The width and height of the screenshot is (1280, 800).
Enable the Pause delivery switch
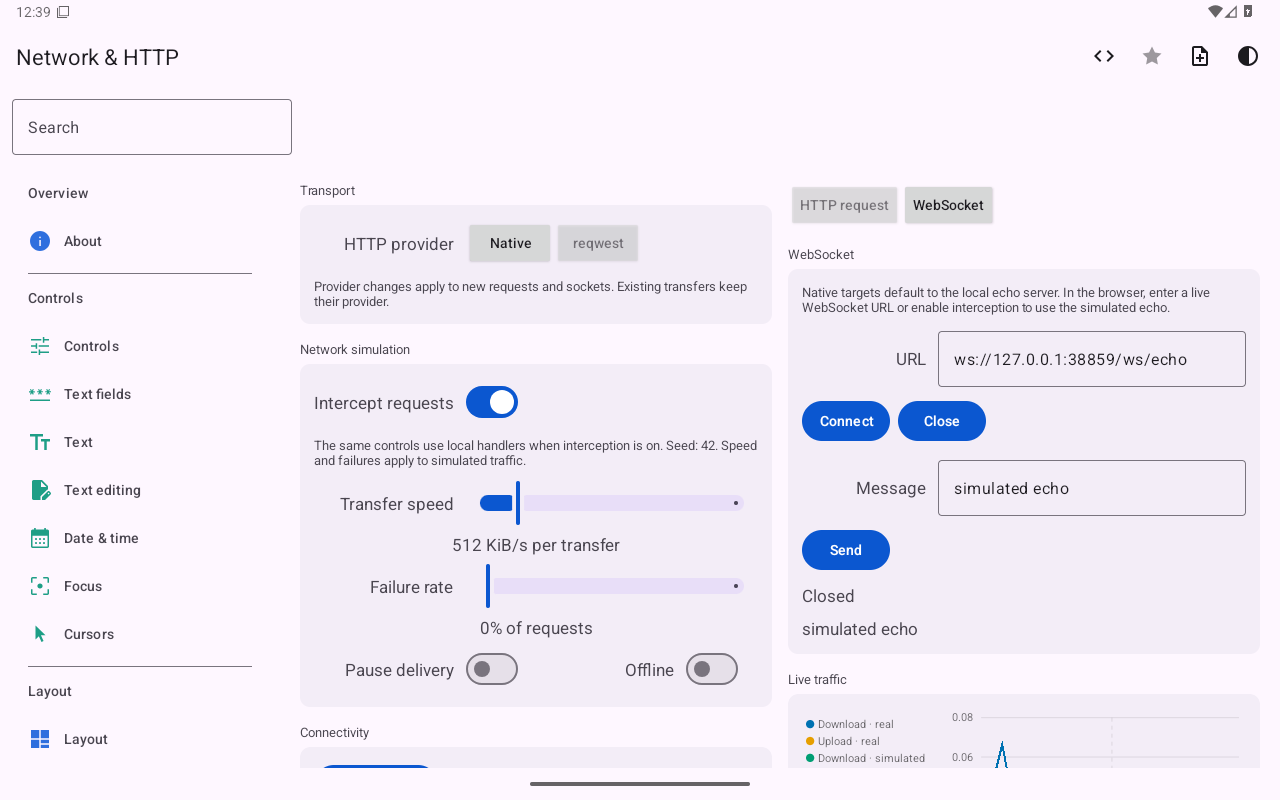point(492,669)
